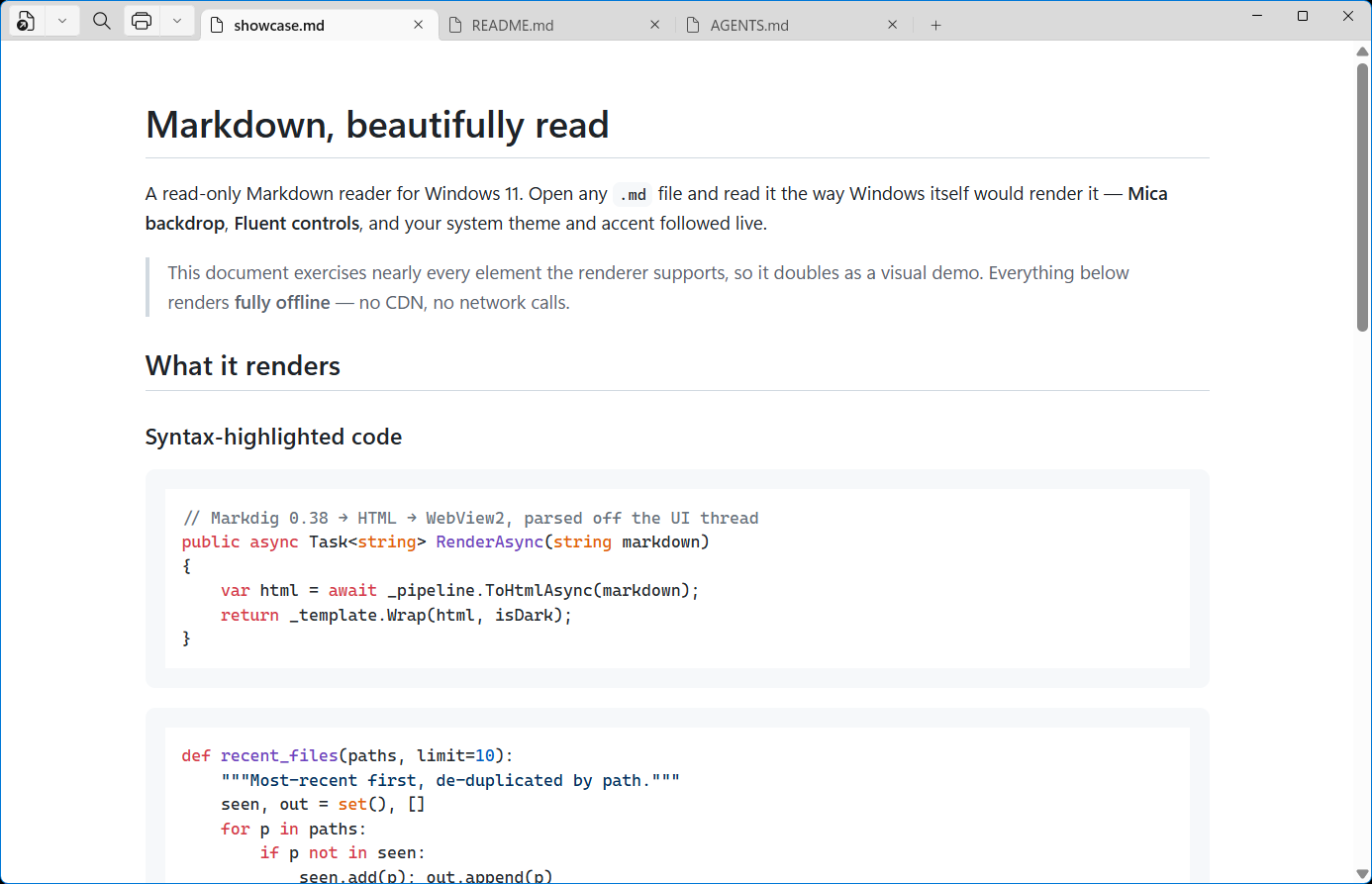The width and height of the screenshot is (1372, 884).
Task: Click the 'What it renders' heading
Action: pos(243,366)
